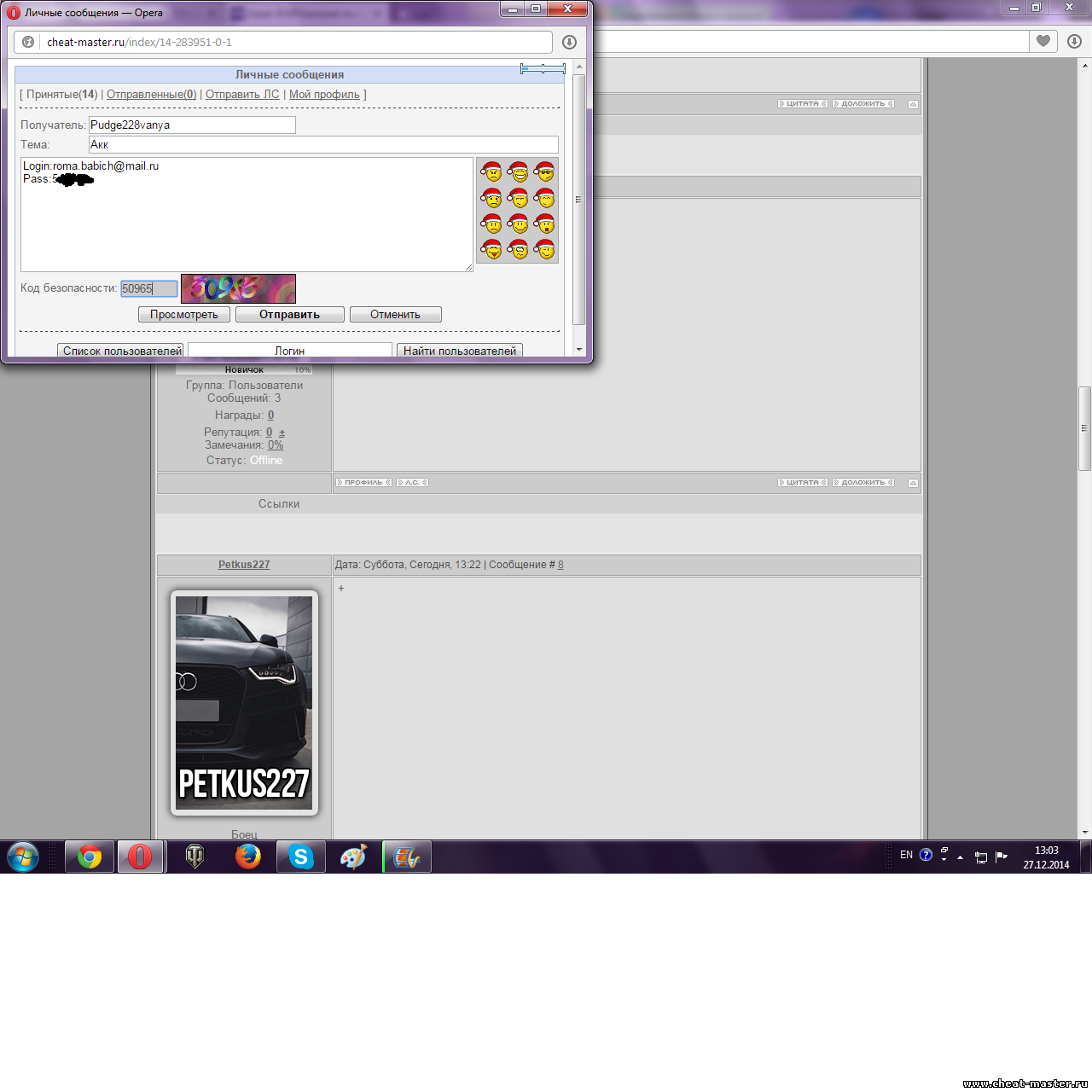Click the Найти пользователей button
1092x1092 pixels.
point(459,351)
